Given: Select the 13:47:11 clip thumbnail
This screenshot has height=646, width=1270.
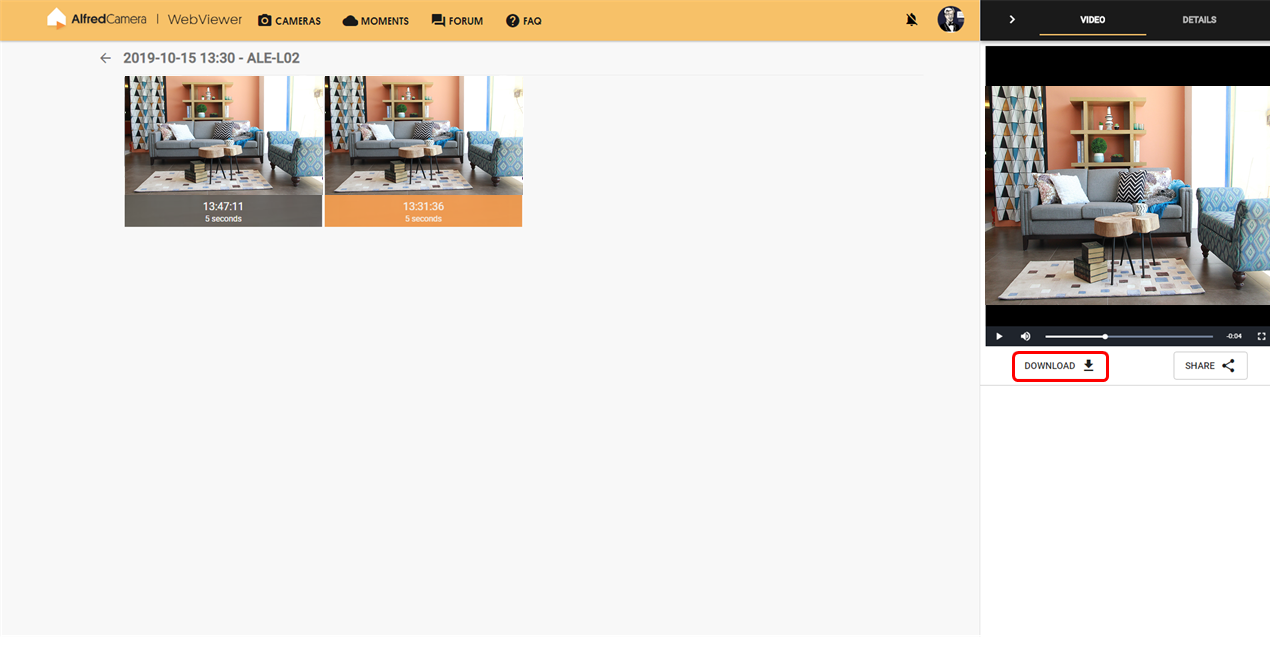Looking at the screenshot, I should (x=223, y=150).
